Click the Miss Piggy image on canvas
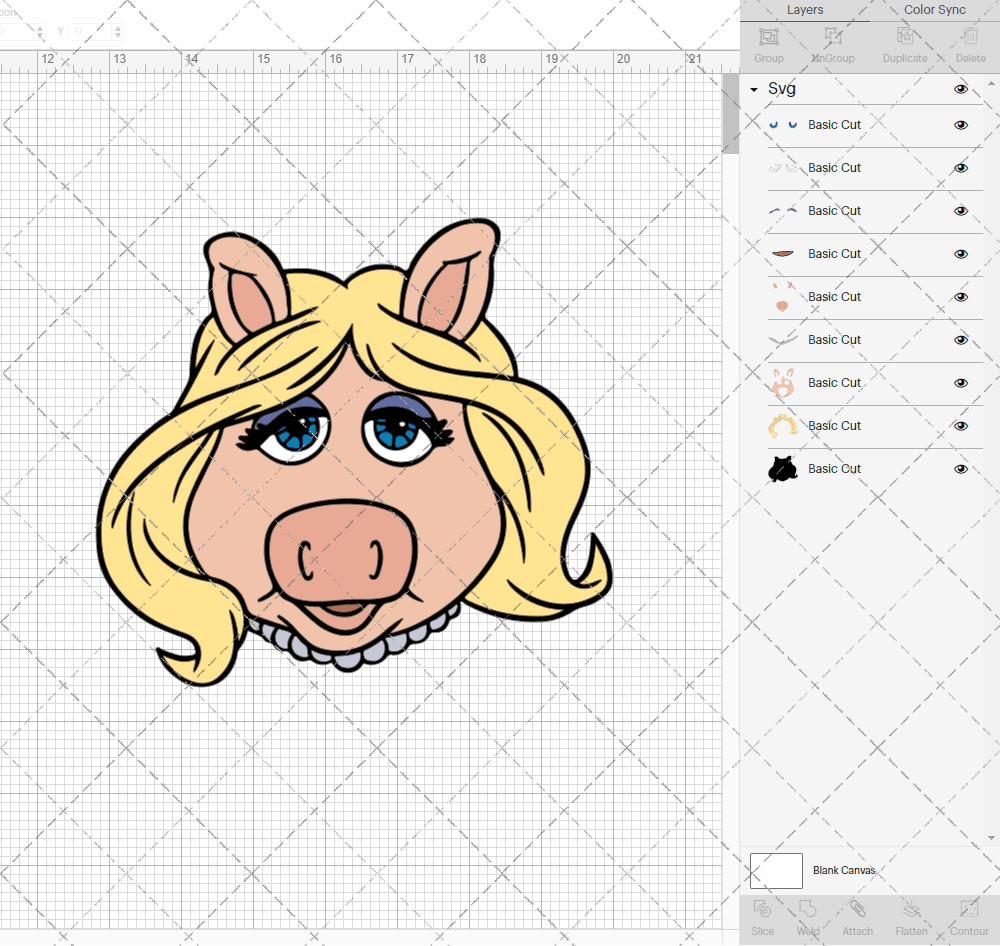 pos(355,453)
